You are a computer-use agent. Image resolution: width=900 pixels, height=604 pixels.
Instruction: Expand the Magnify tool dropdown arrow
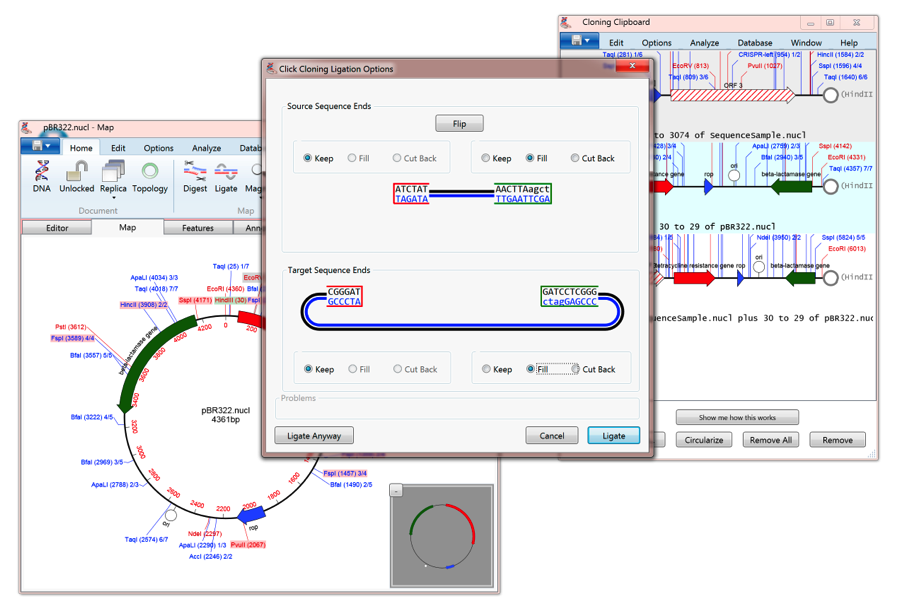[x=261, y=197]
